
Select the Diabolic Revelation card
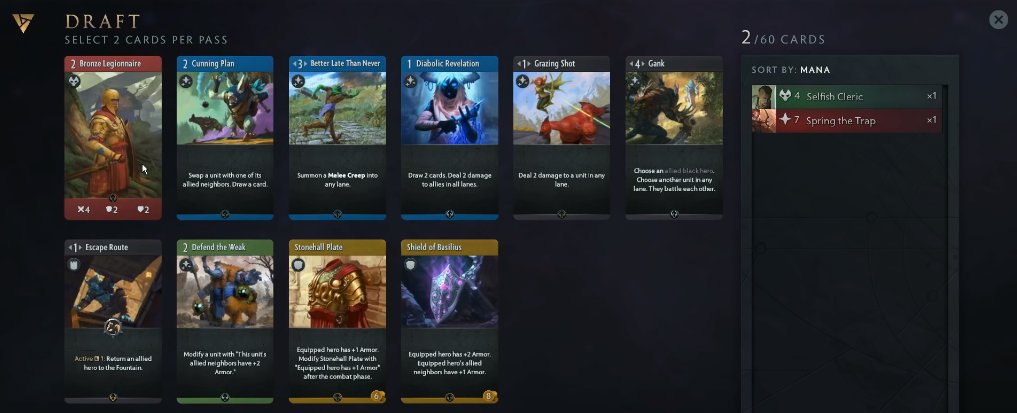pyautogui.click(x=449, y=137)
